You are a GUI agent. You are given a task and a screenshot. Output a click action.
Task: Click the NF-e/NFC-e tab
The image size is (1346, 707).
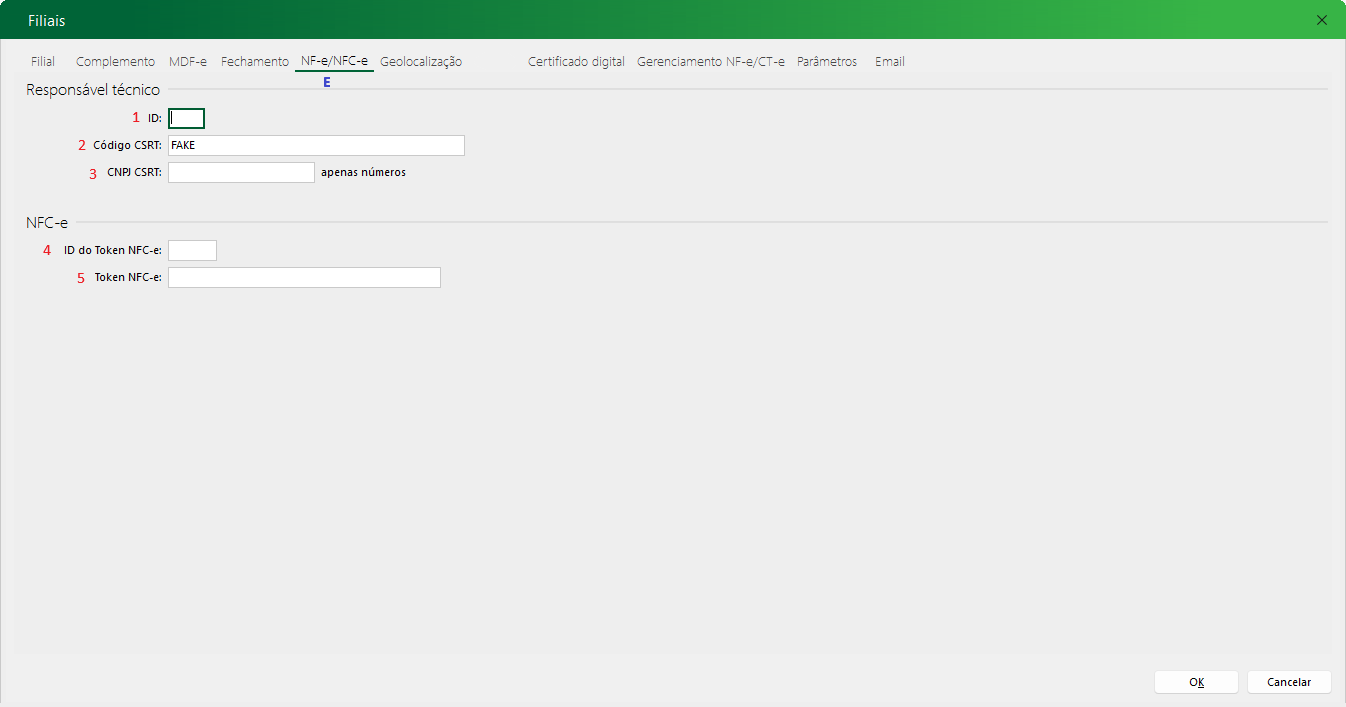334,62
